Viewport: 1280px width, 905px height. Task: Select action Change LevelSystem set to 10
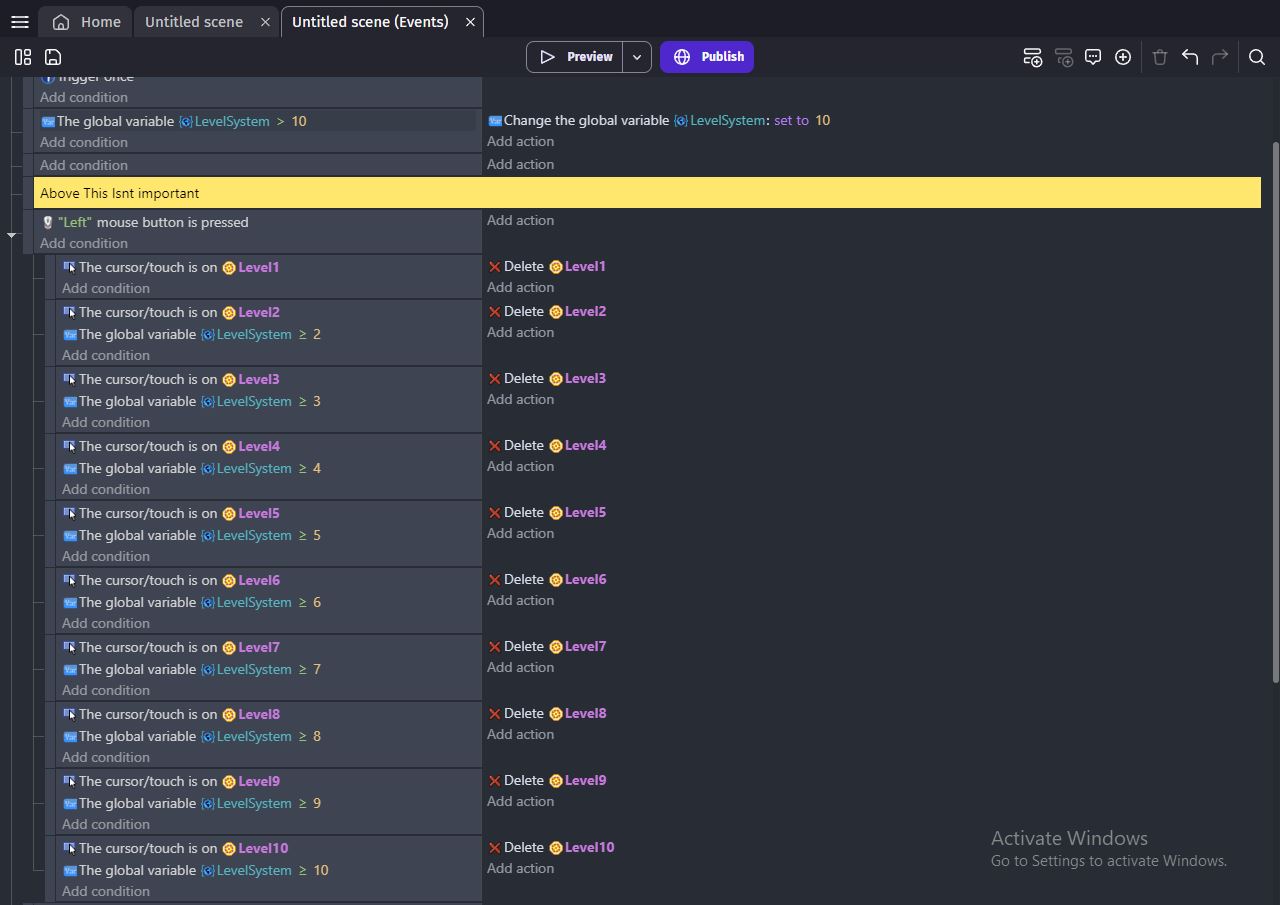coord(659,120)
